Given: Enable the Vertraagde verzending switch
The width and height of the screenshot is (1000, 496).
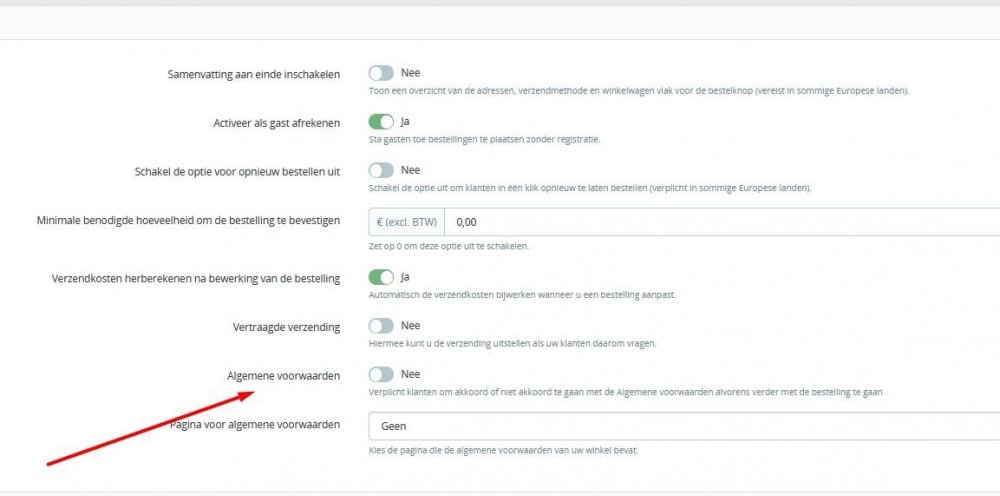Looking at the screenshot, I should (381, 326).
